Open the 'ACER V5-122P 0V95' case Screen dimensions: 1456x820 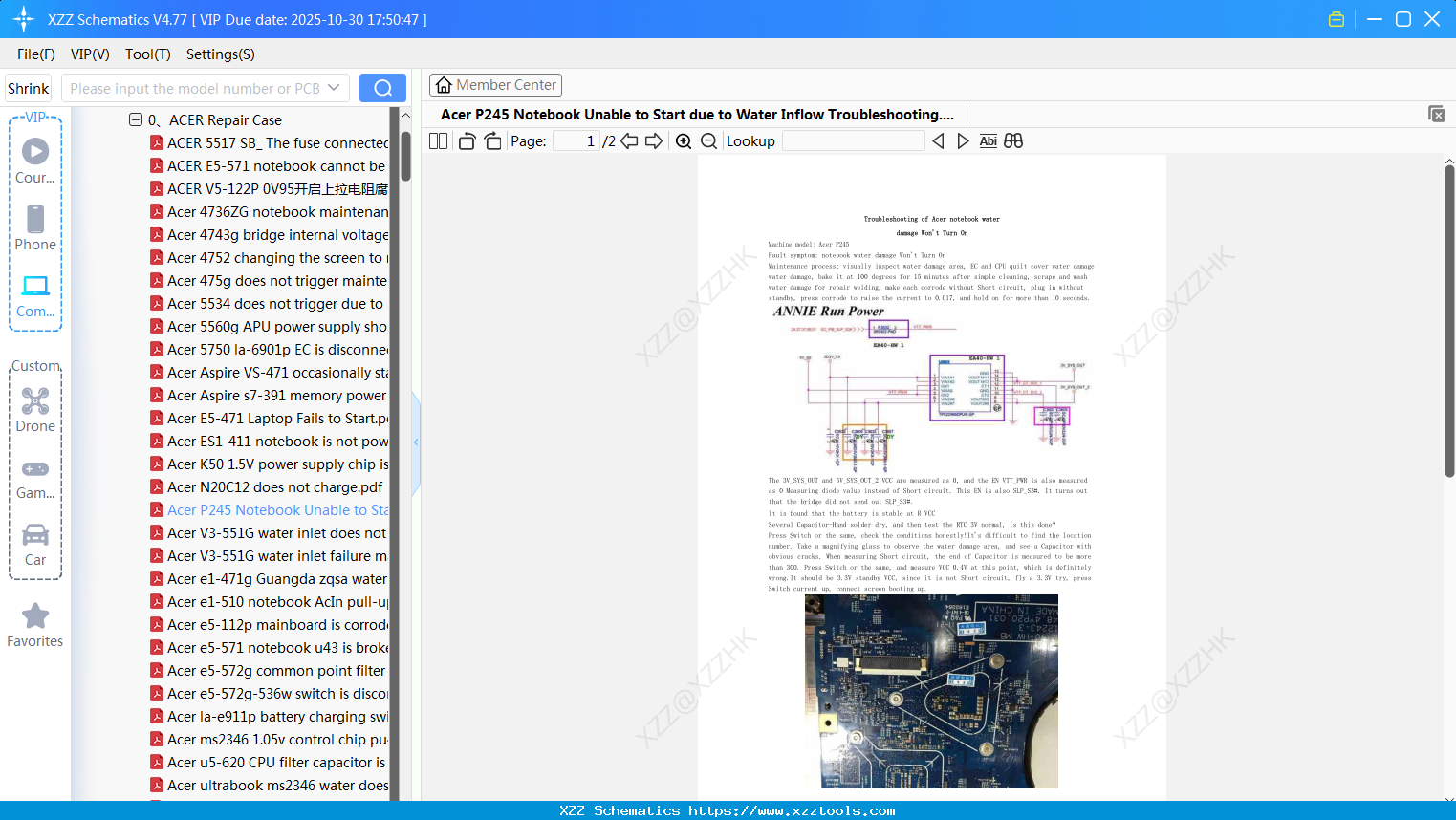(270, 189)
